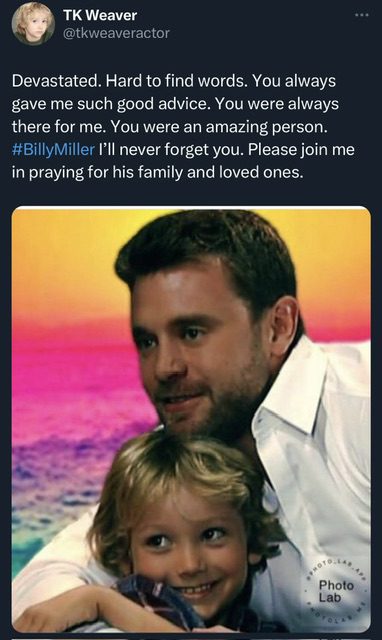This screenshot has height=640, width=382.
Task: Click the line 'gave me such good advice'
Action: [175, 104]
